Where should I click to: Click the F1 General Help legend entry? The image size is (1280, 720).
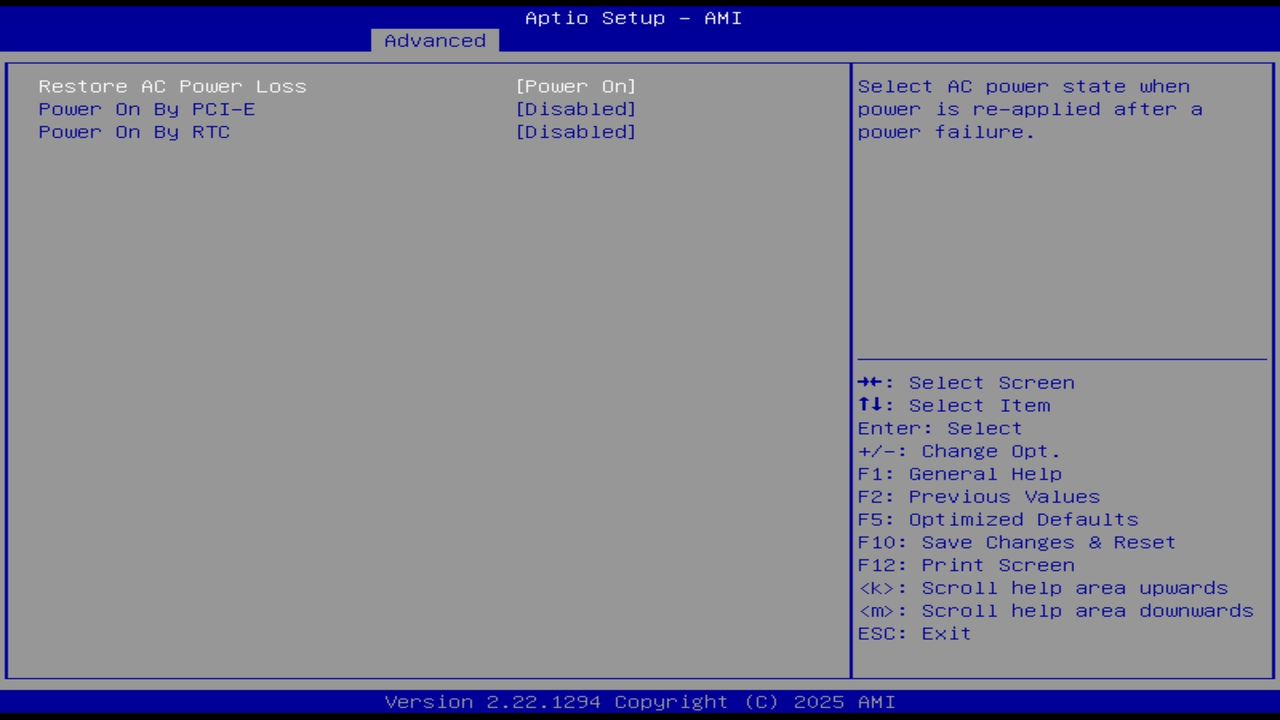[959, 473]
